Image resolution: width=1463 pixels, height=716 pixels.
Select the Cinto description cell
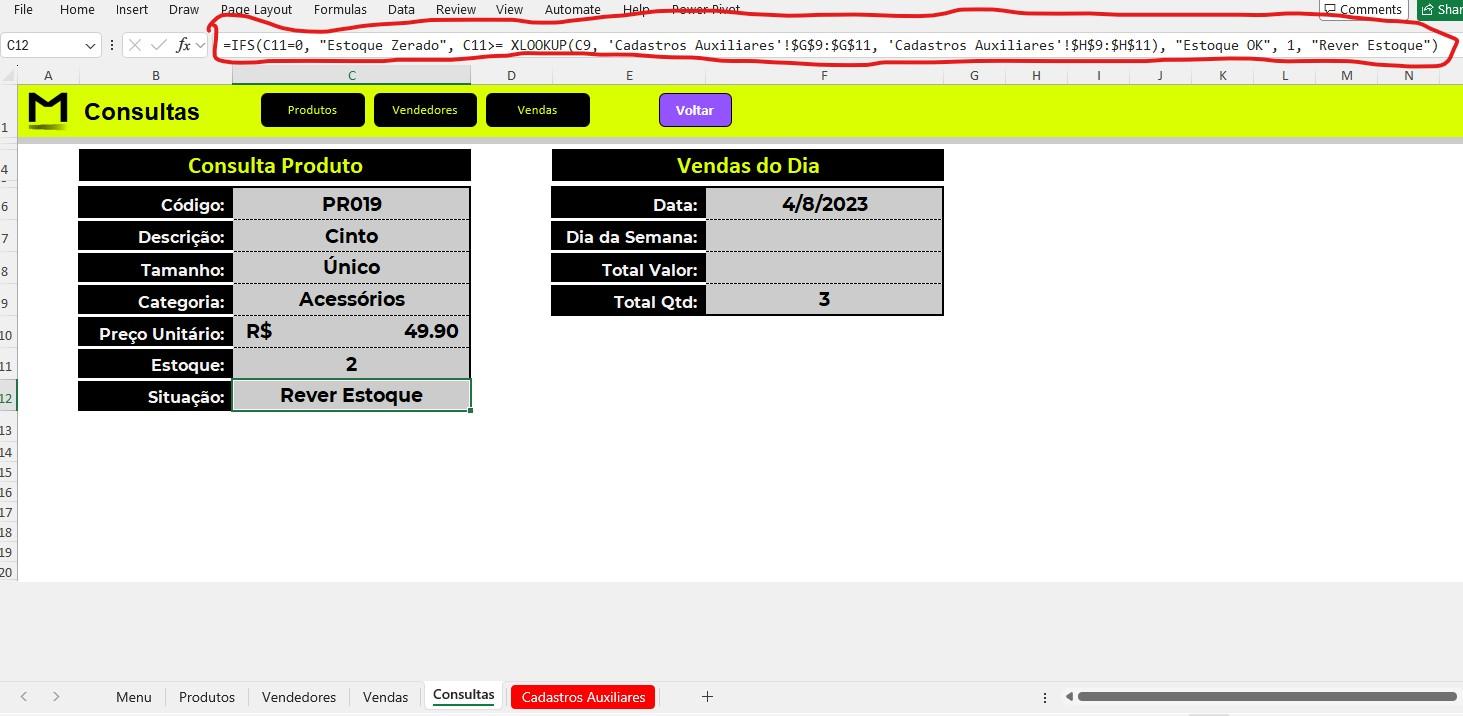pyautogui.click(x=351, y=236)
